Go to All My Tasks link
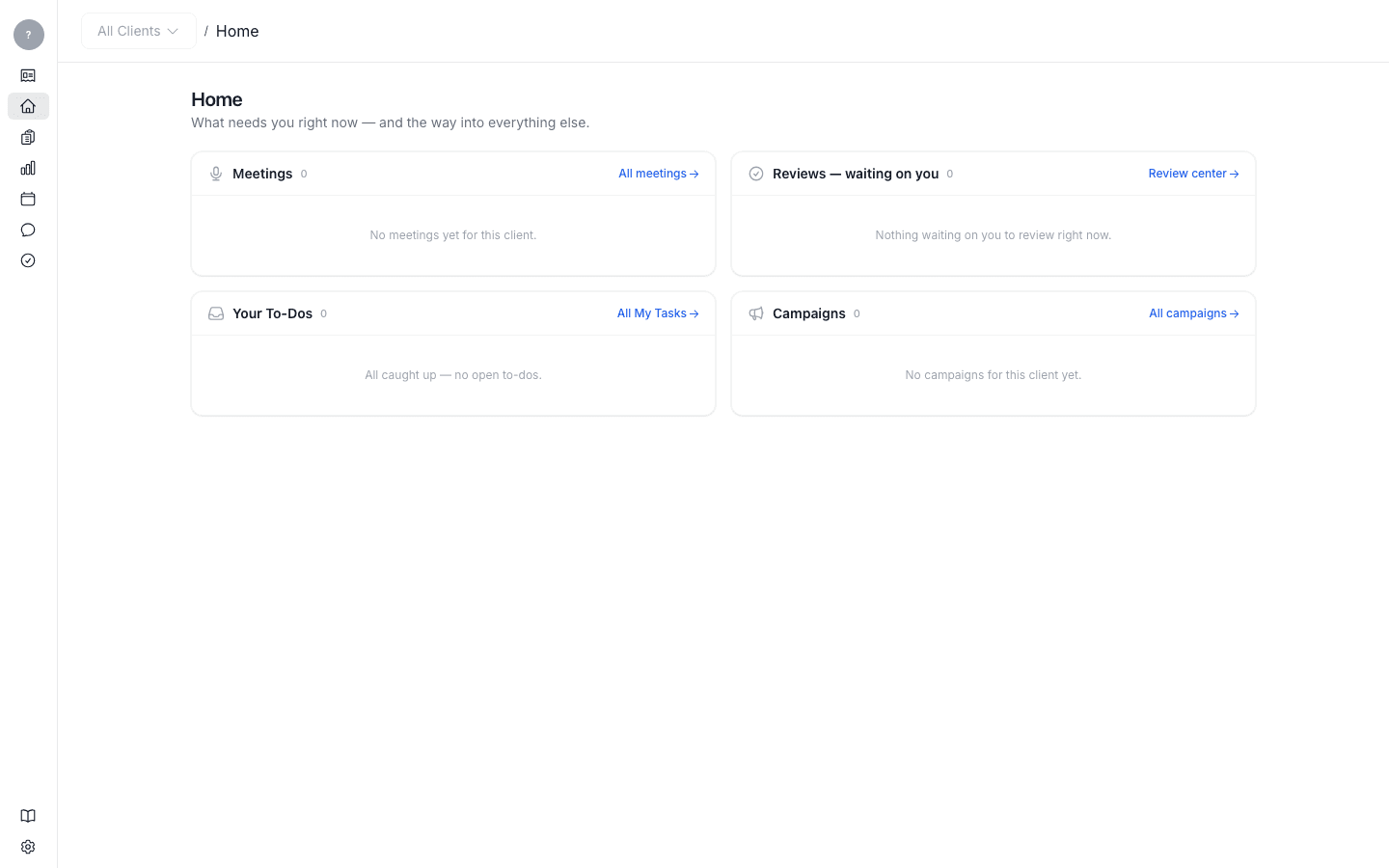This screenshot has width=1389, height=868. coord(658,313)
